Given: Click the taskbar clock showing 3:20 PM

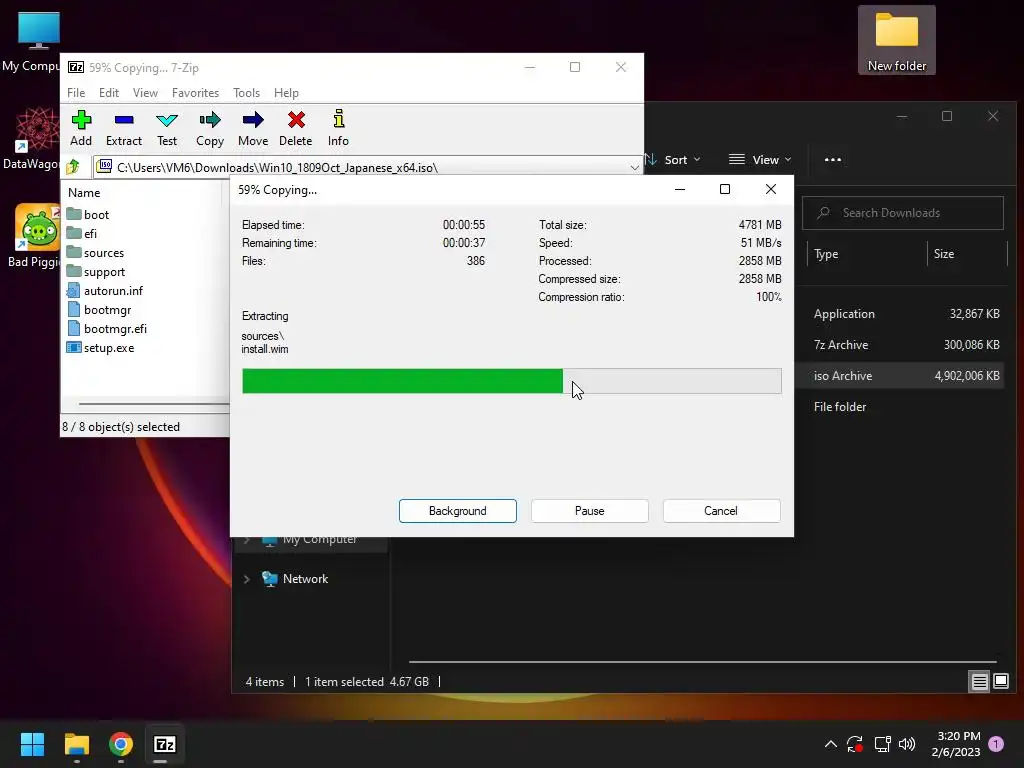Looking at the screenshot, I should [956, 744].
